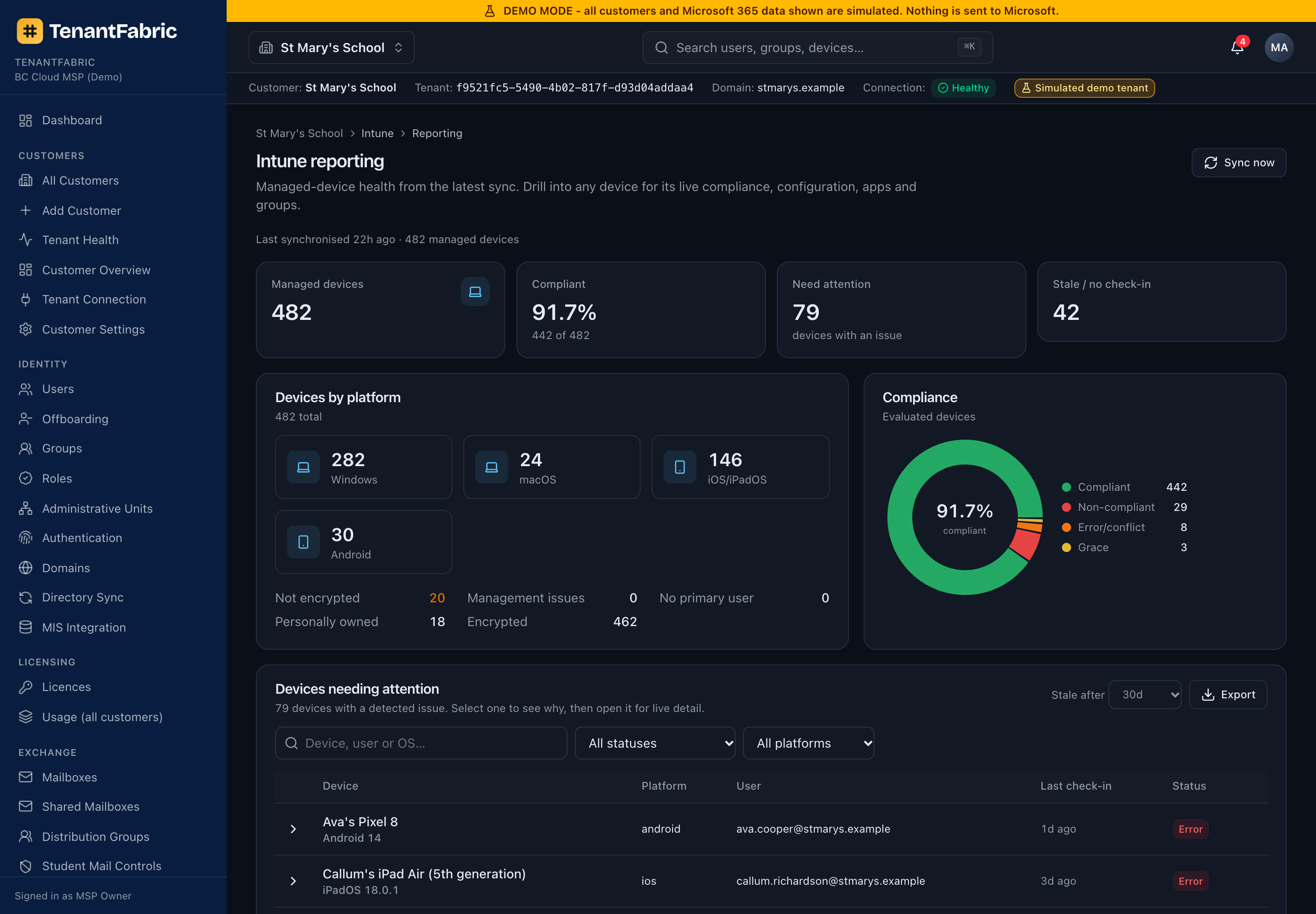The width and height of the screenshot is (1316, 914).
Task: Click the Customer Settings gear icon
Action: coord(26,329)
